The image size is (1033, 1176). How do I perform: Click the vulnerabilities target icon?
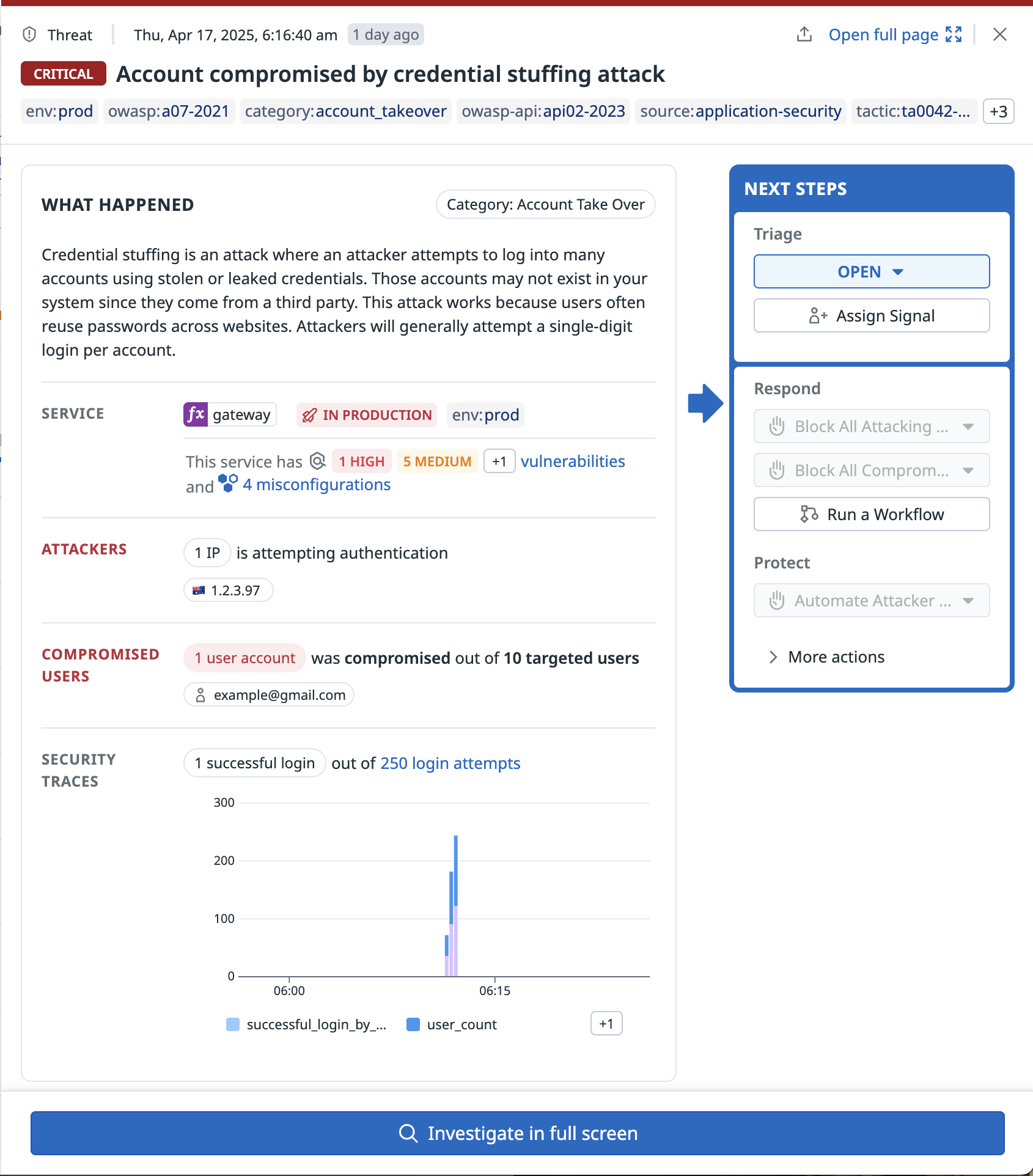[x=318, y=461]
